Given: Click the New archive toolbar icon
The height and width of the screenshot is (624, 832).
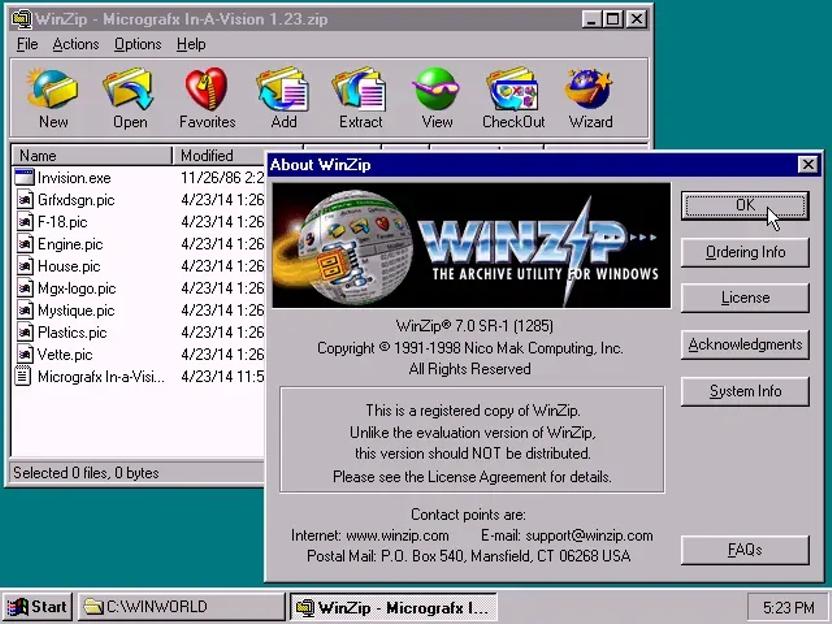Looking at the screenshot, I should click(53, 89).
